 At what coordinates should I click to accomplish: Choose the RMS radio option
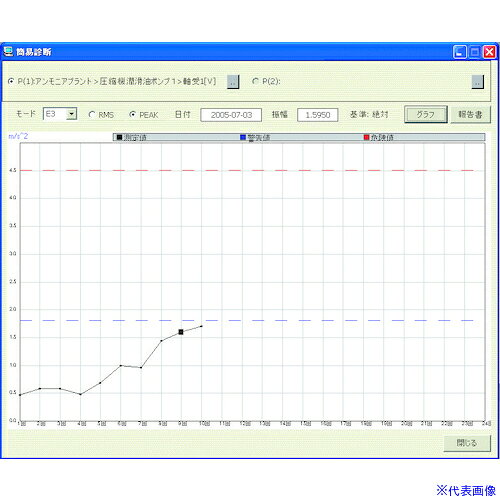coord(92,115)
